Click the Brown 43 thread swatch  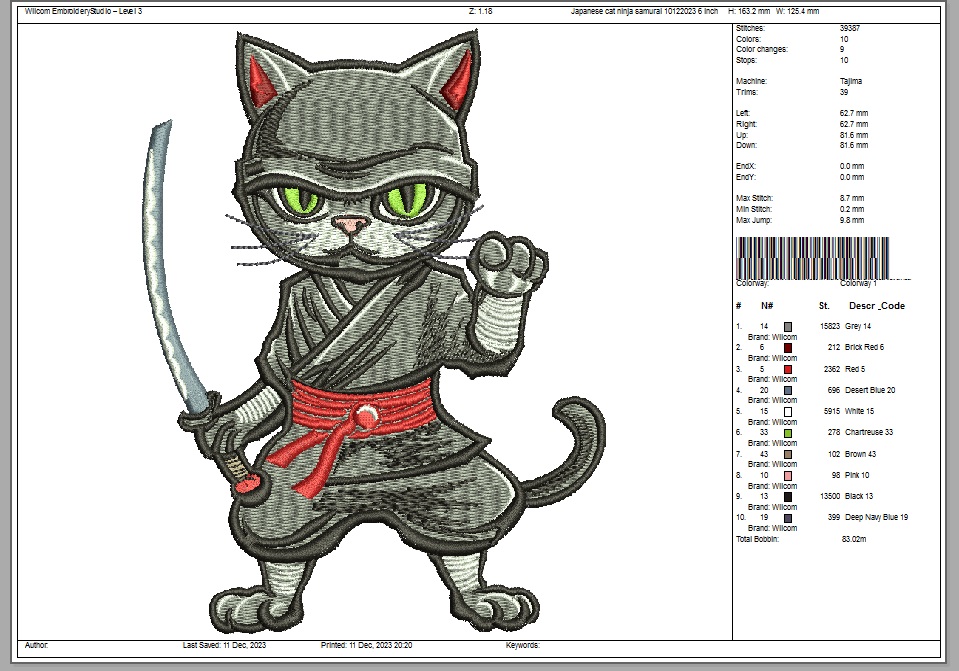(788, 454)
